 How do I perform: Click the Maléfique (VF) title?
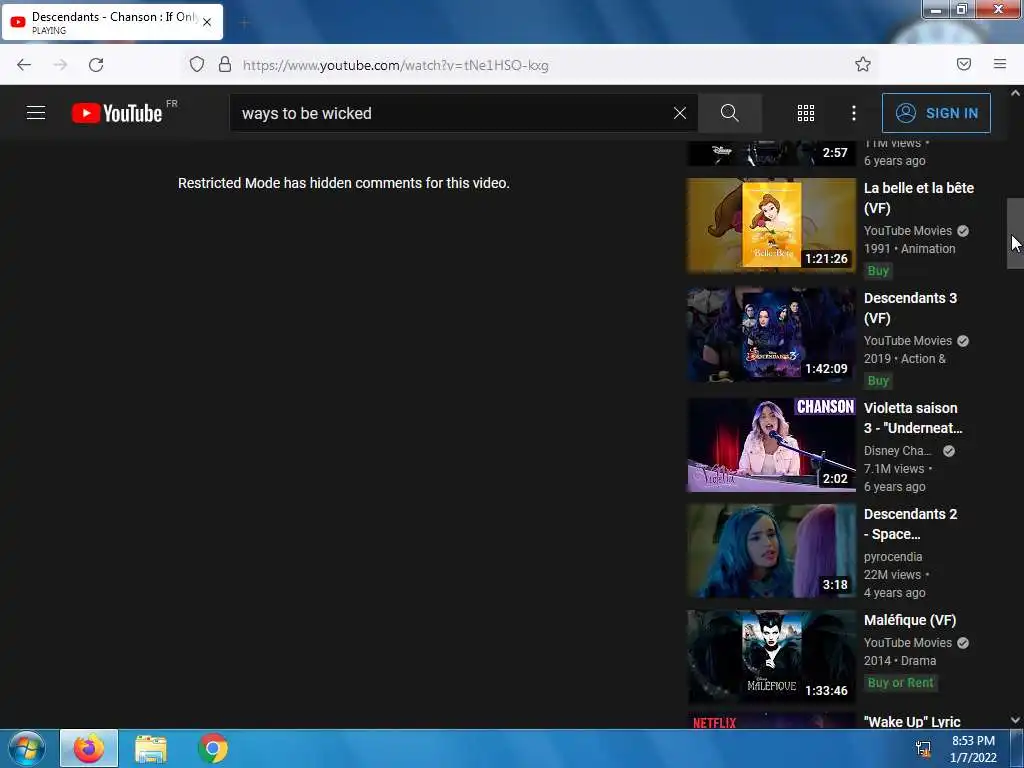tap(910, 620)
